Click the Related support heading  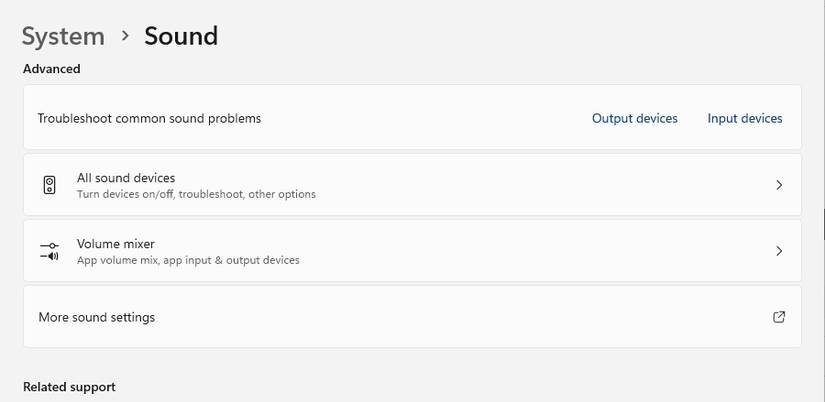tap(69, 387)
